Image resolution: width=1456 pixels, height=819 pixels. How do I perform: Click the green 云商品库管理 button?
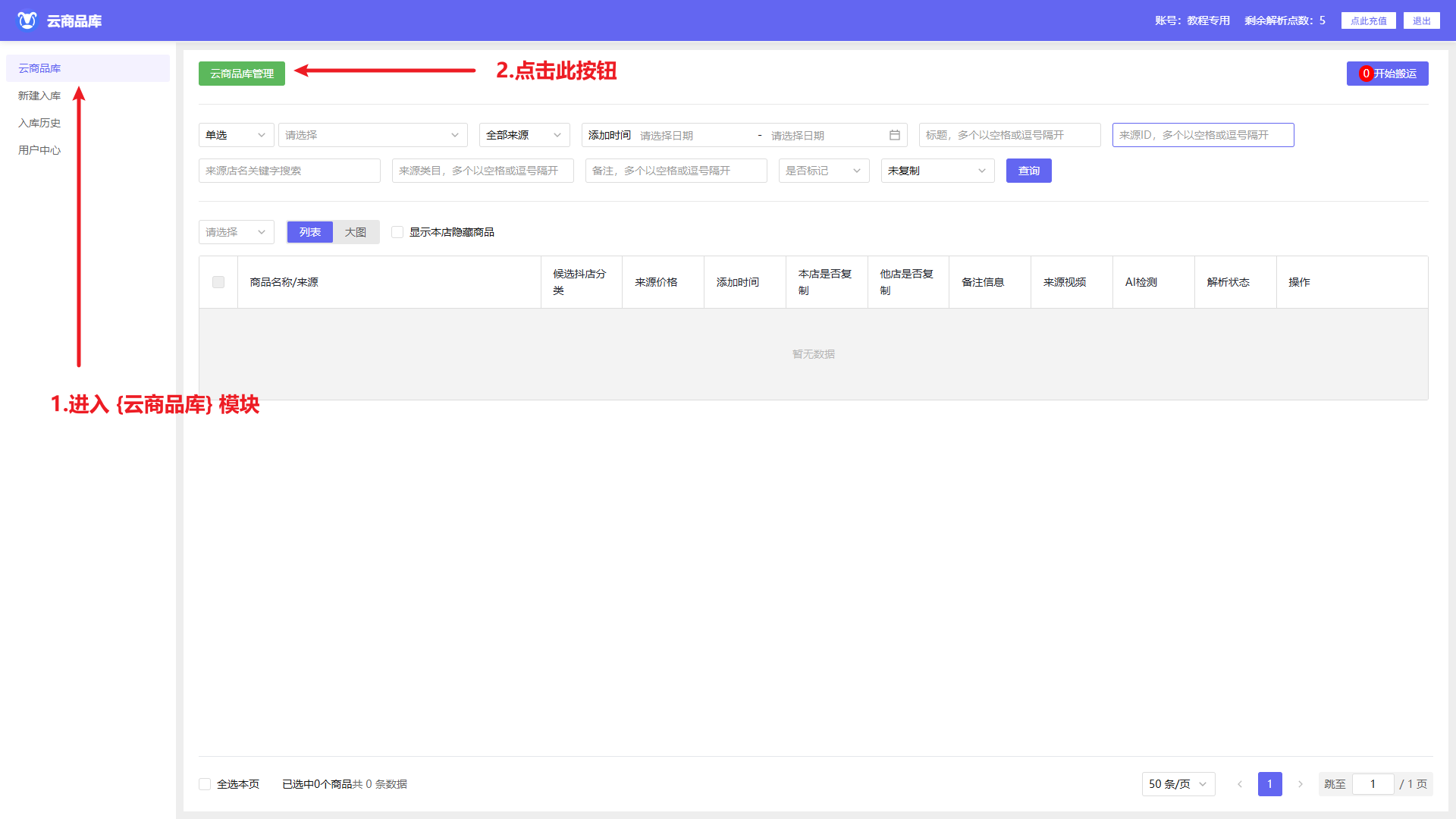click(242, 74)
